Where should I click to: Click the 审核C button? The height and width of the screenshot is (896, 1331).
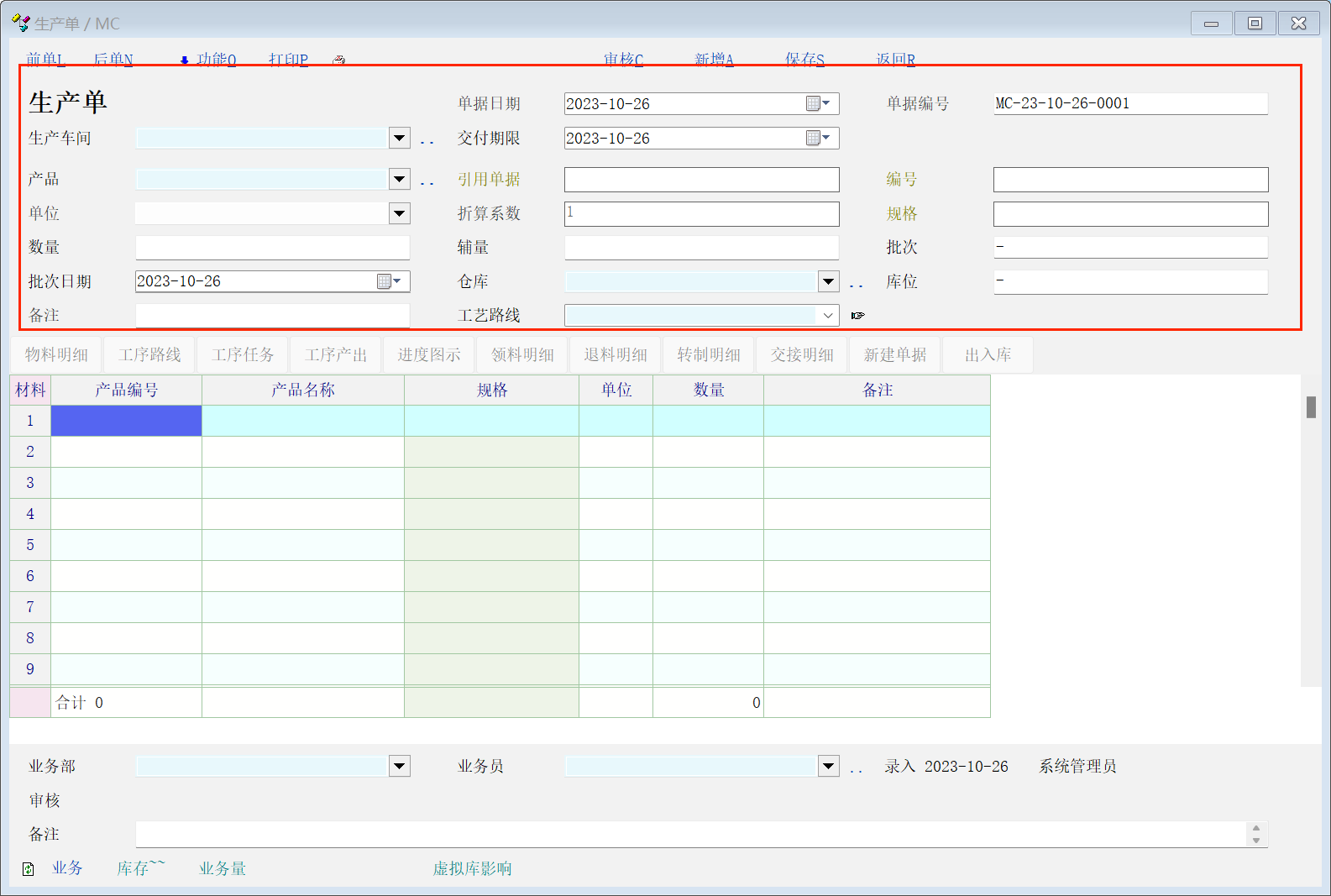pos(623,60)
